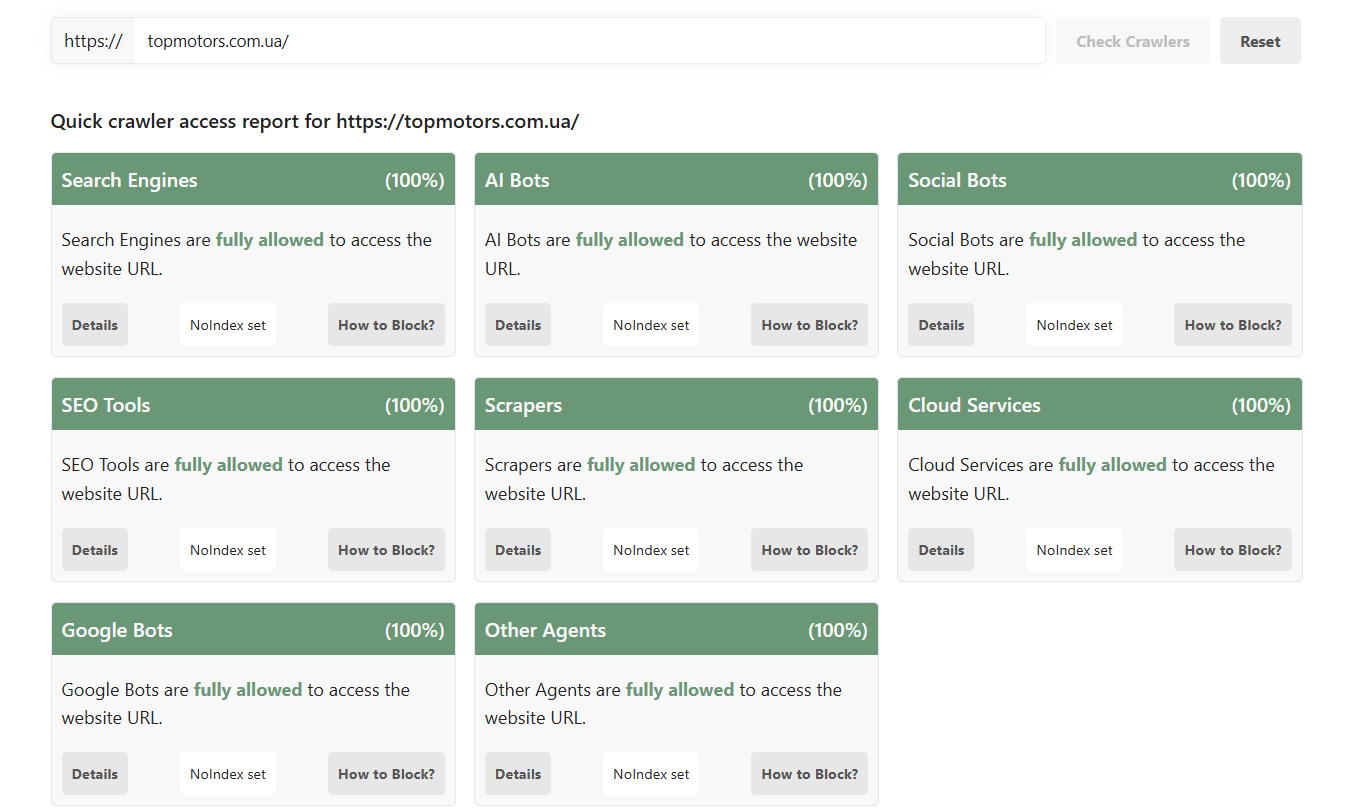Open How to Block for AI Bots

pos(809,325)
